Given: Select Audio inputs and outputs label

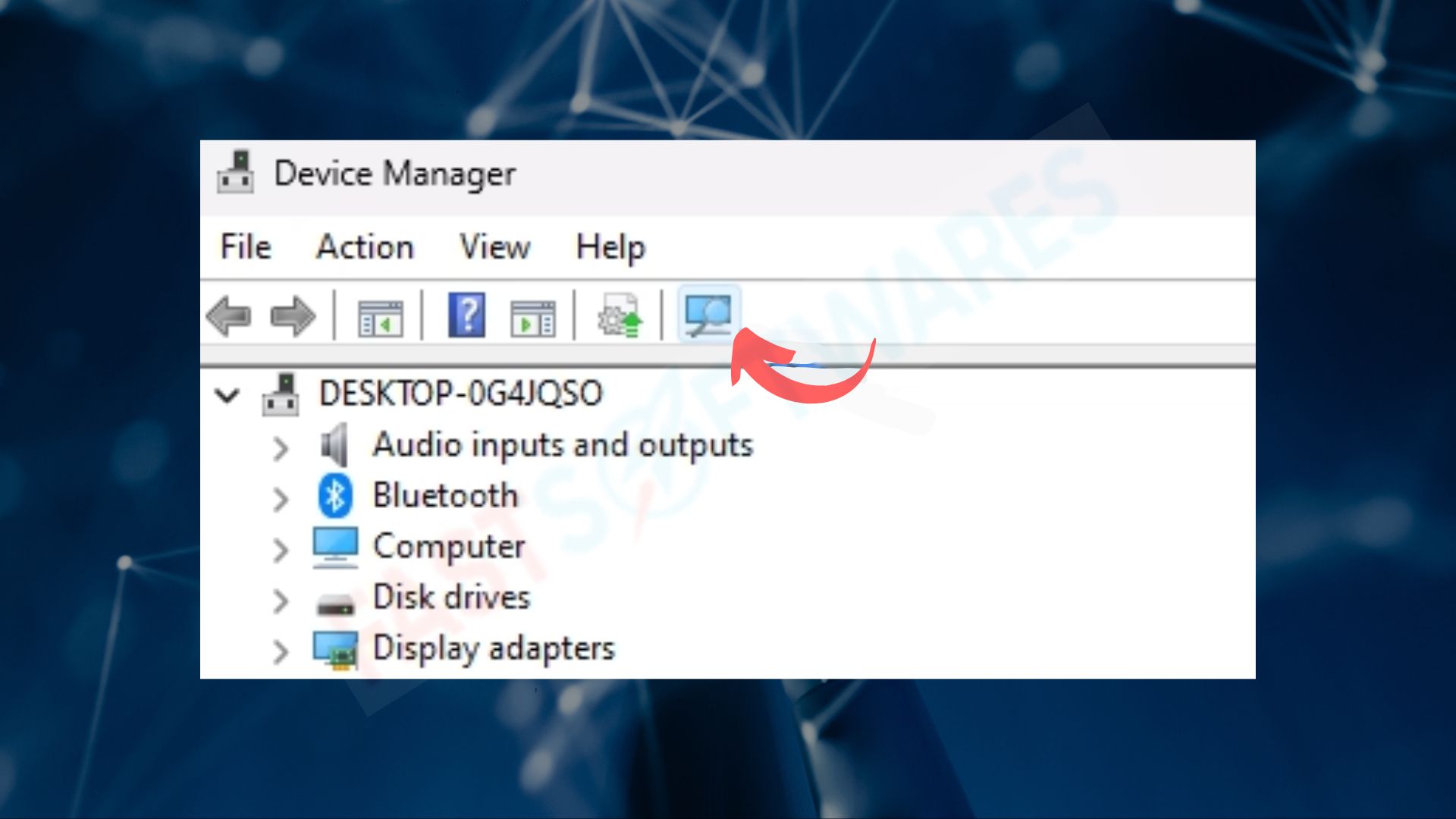Looking at the screenshot, I should click(563, 445).
